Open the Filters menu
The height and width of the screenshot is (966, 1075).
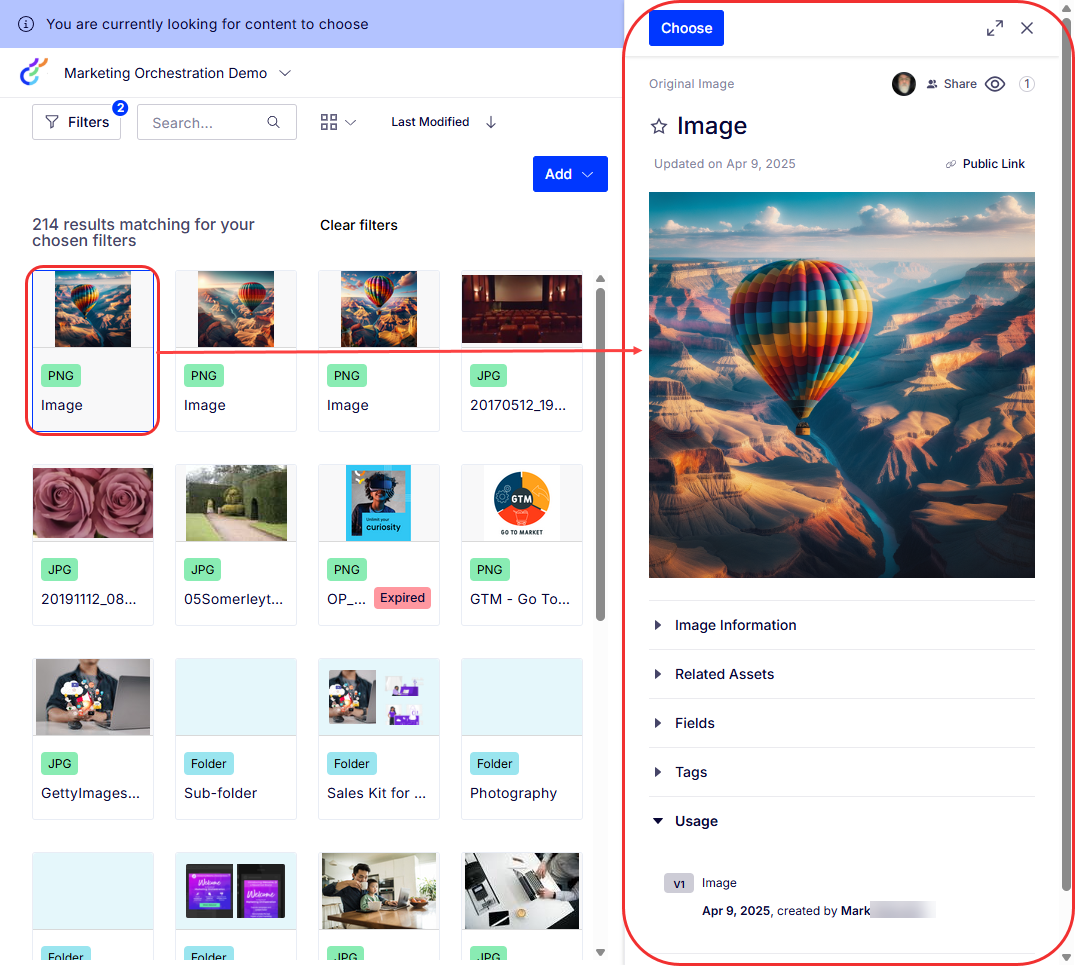coord(77,122)
